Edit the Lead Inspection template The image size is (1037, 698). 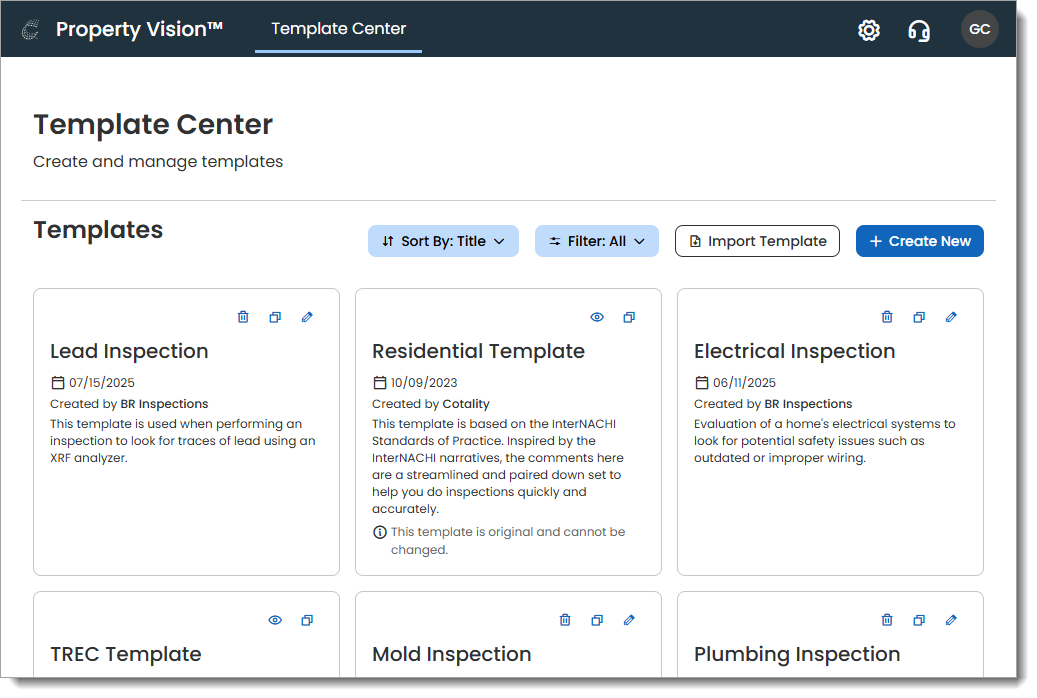pyautogui.click(x=307, y=317)
